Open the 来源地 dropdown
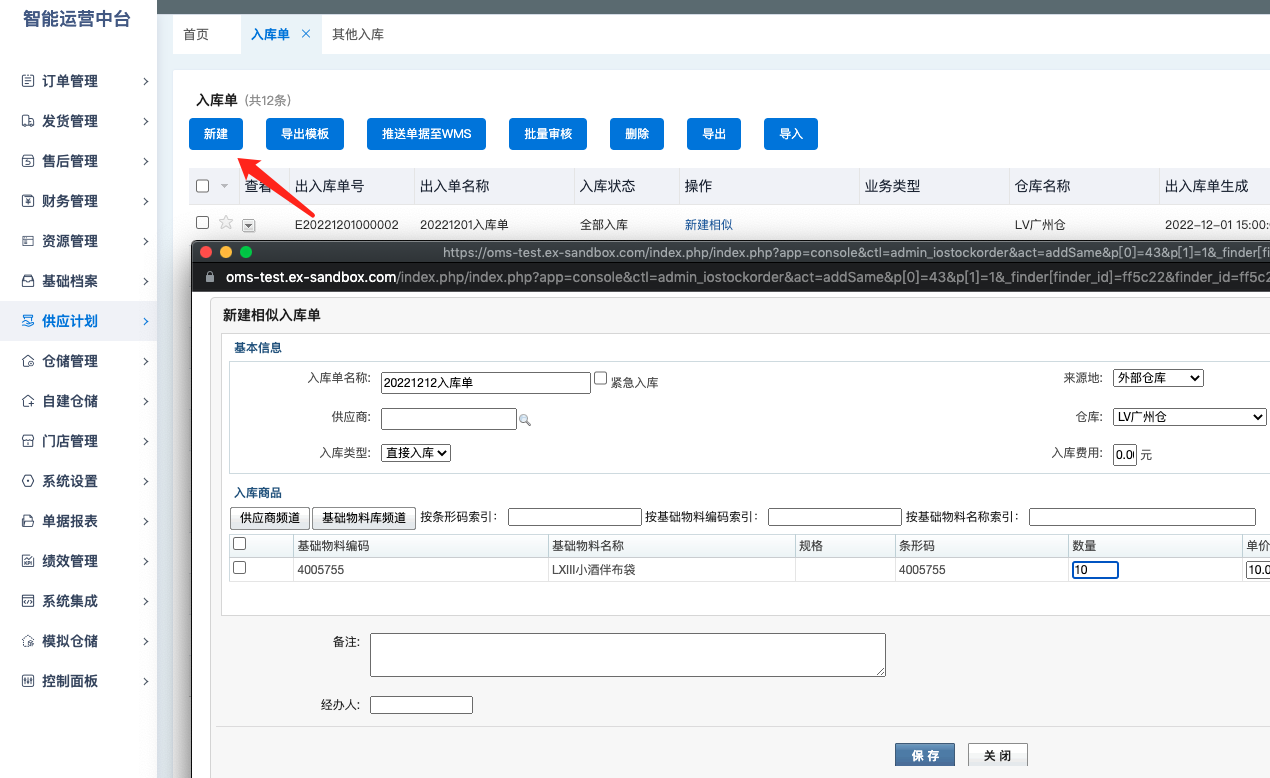This screenshot has width=1270, height=778. (x=1160, y=378)
